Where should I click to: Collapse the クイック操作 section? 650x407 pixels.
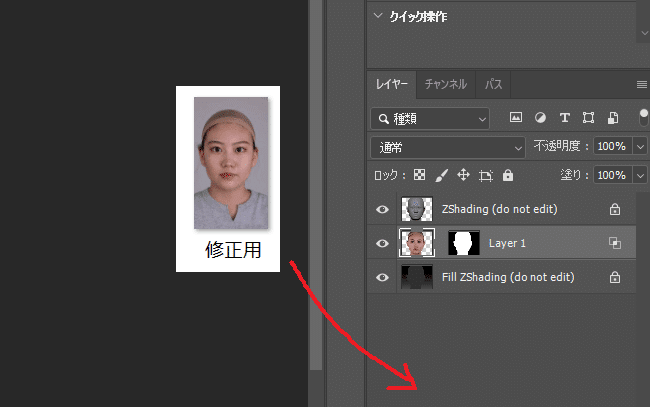pyautogui.click(x=378, y=16)
